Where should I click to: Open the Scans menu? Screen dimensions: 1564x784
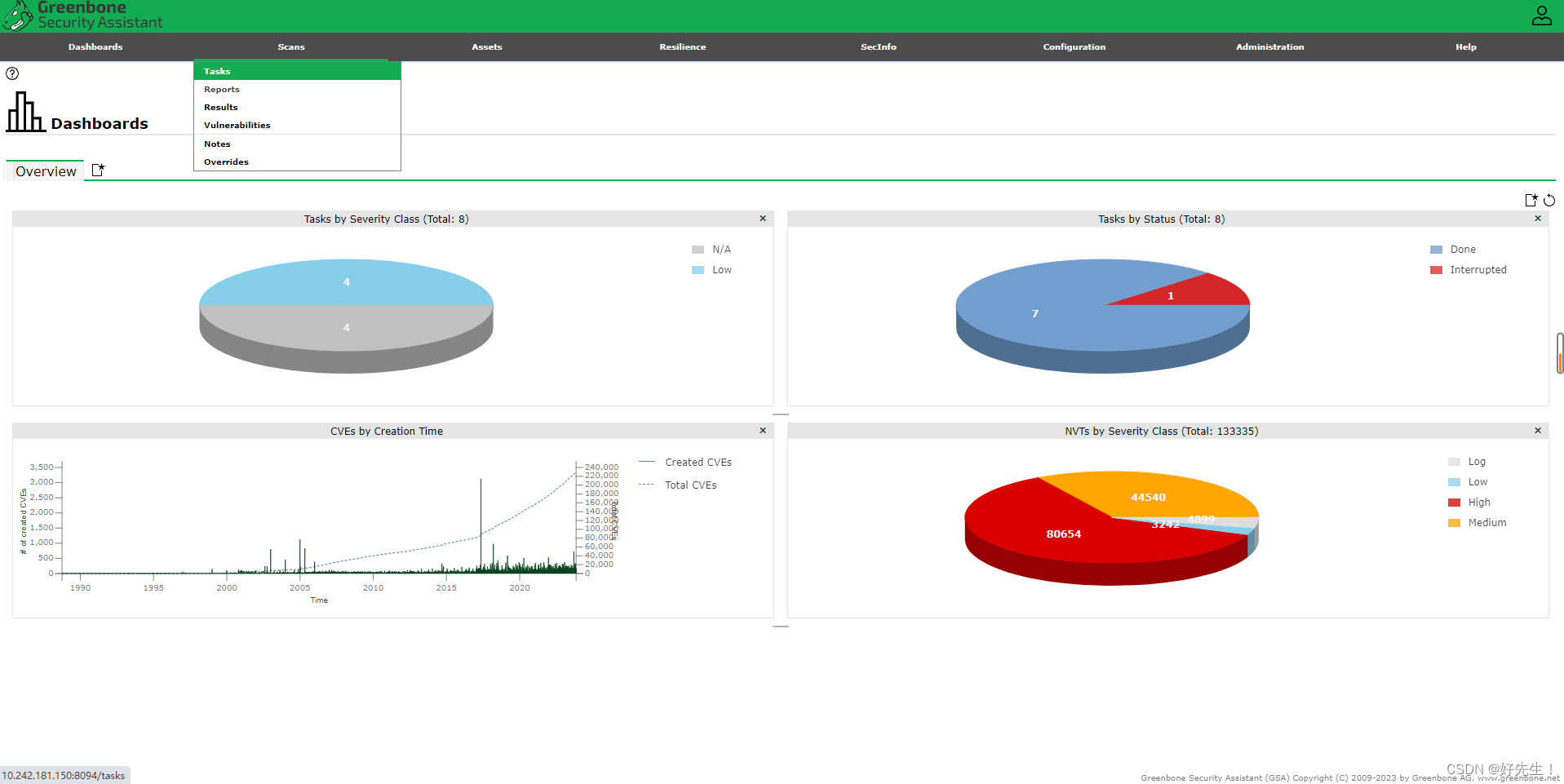click(x=291, y=47)
